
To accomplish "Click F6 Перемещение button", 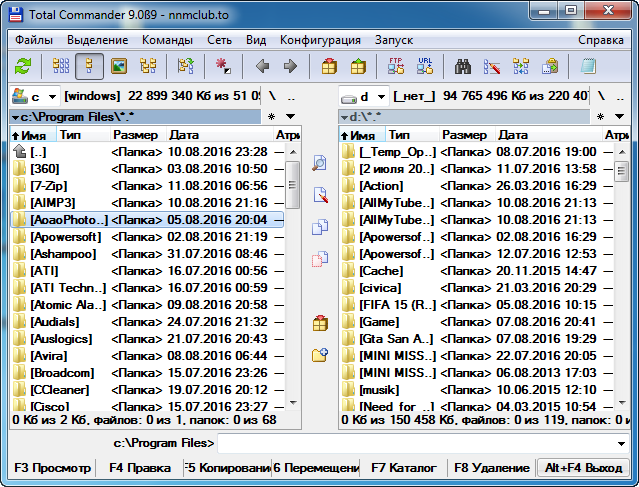I will [x=316, y=468].
